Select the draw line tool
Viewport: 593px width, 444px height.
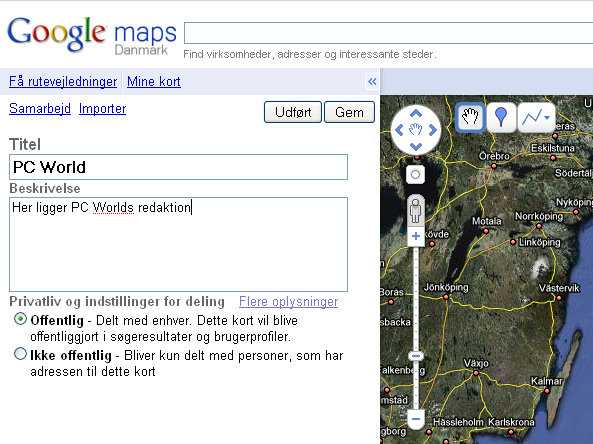tap(532, 118)
